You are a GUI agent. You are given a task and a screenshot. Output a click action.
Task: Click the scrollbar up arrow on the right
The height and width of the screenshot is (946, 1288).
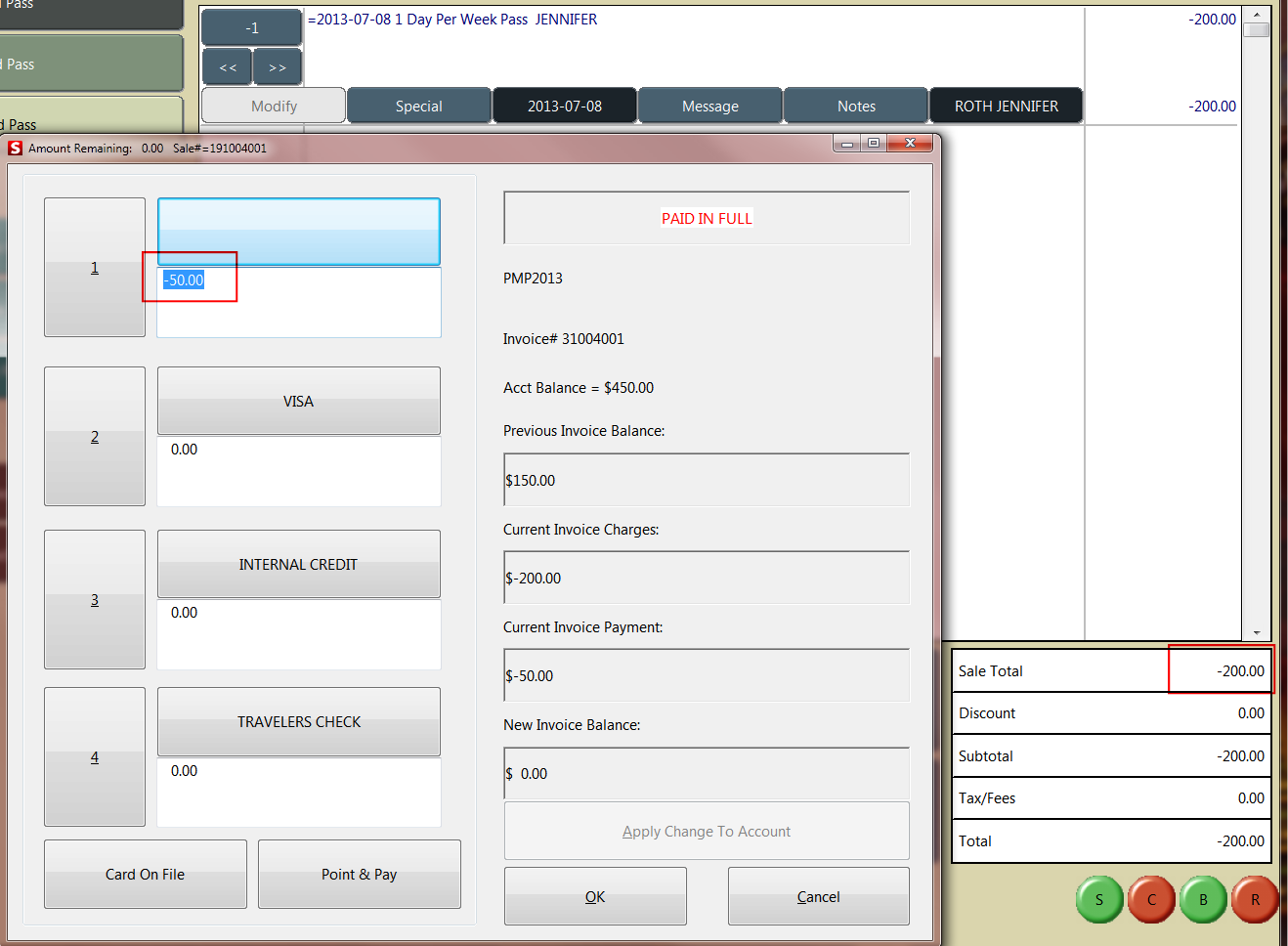point(1254,18)
